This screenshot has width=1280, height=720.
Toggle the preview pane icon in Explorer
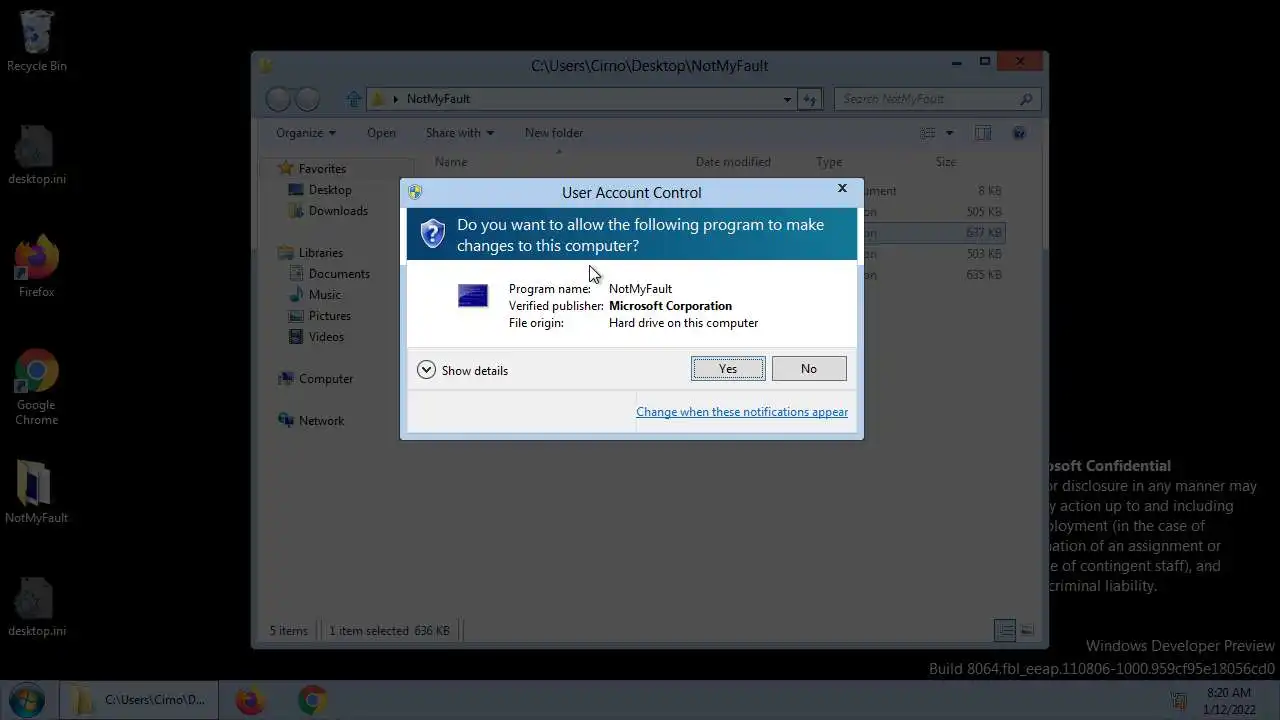pos(983,133)
